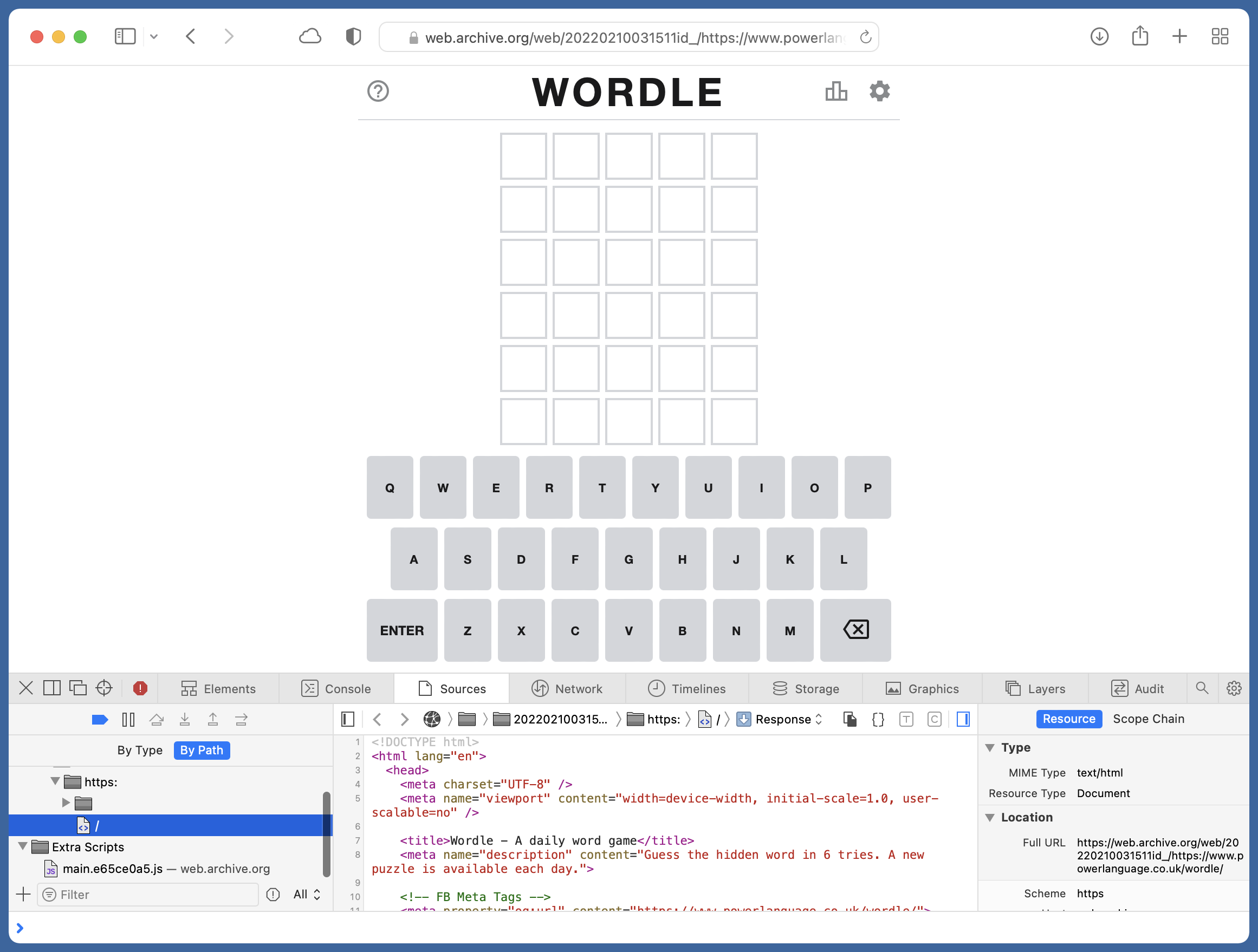Show Safari downloads

click(1099, 37)
